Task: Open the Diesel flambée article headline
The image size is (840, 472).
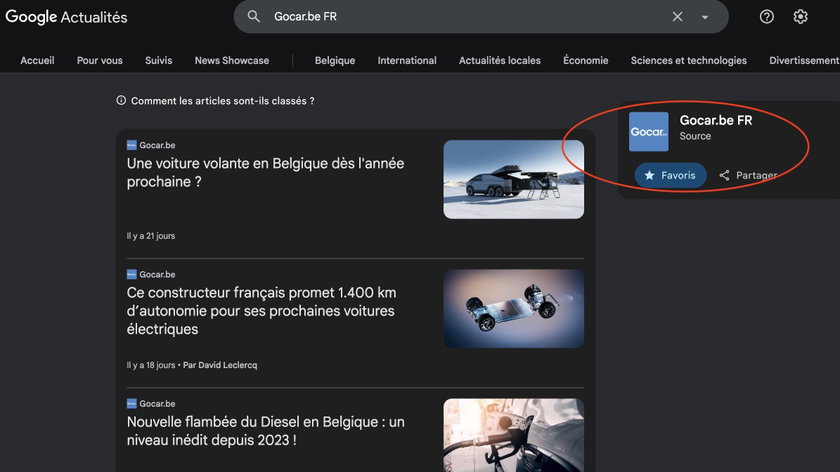Action: 265,431
